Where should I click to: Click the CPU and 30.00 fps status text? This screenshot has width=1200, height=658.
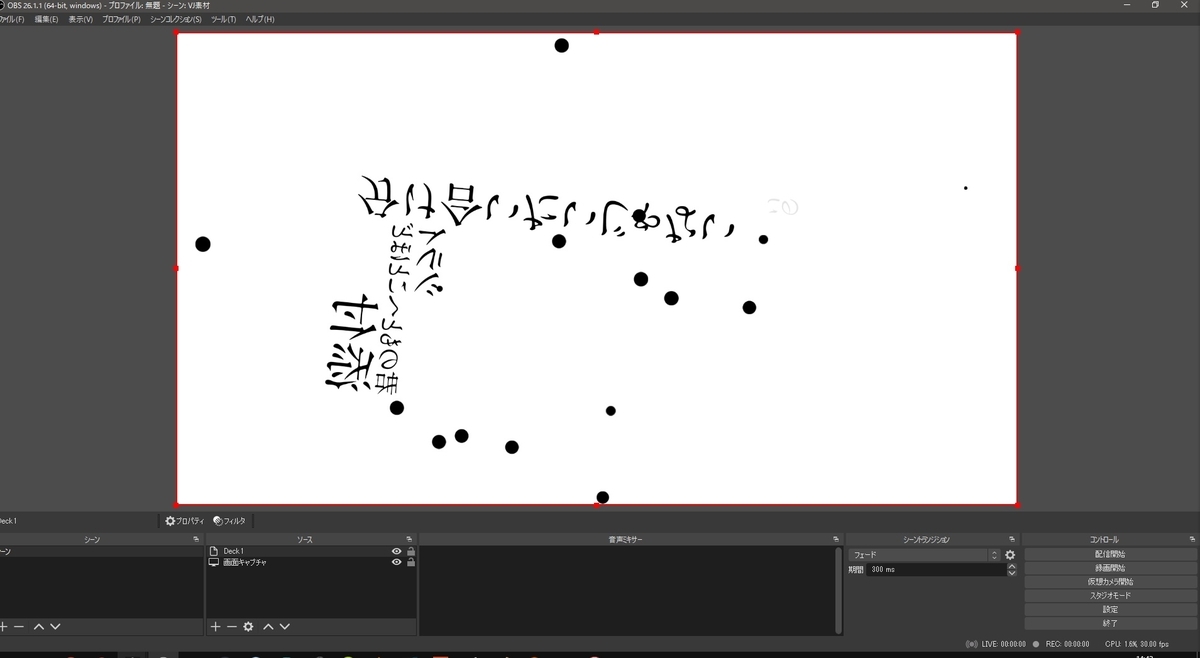click(1136, 644)
